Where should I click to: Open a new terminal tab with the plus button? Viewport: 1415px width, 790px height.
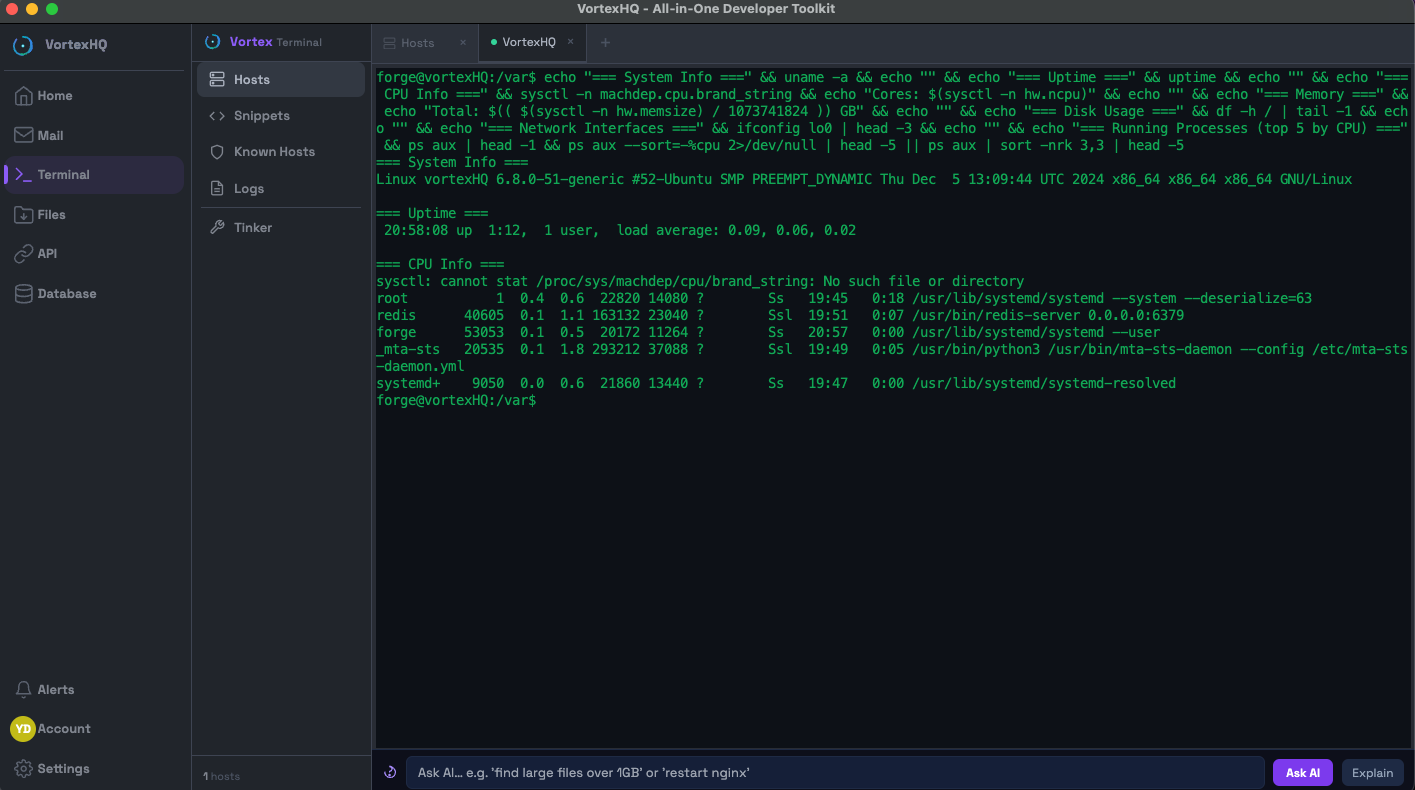tap(605, 43)
